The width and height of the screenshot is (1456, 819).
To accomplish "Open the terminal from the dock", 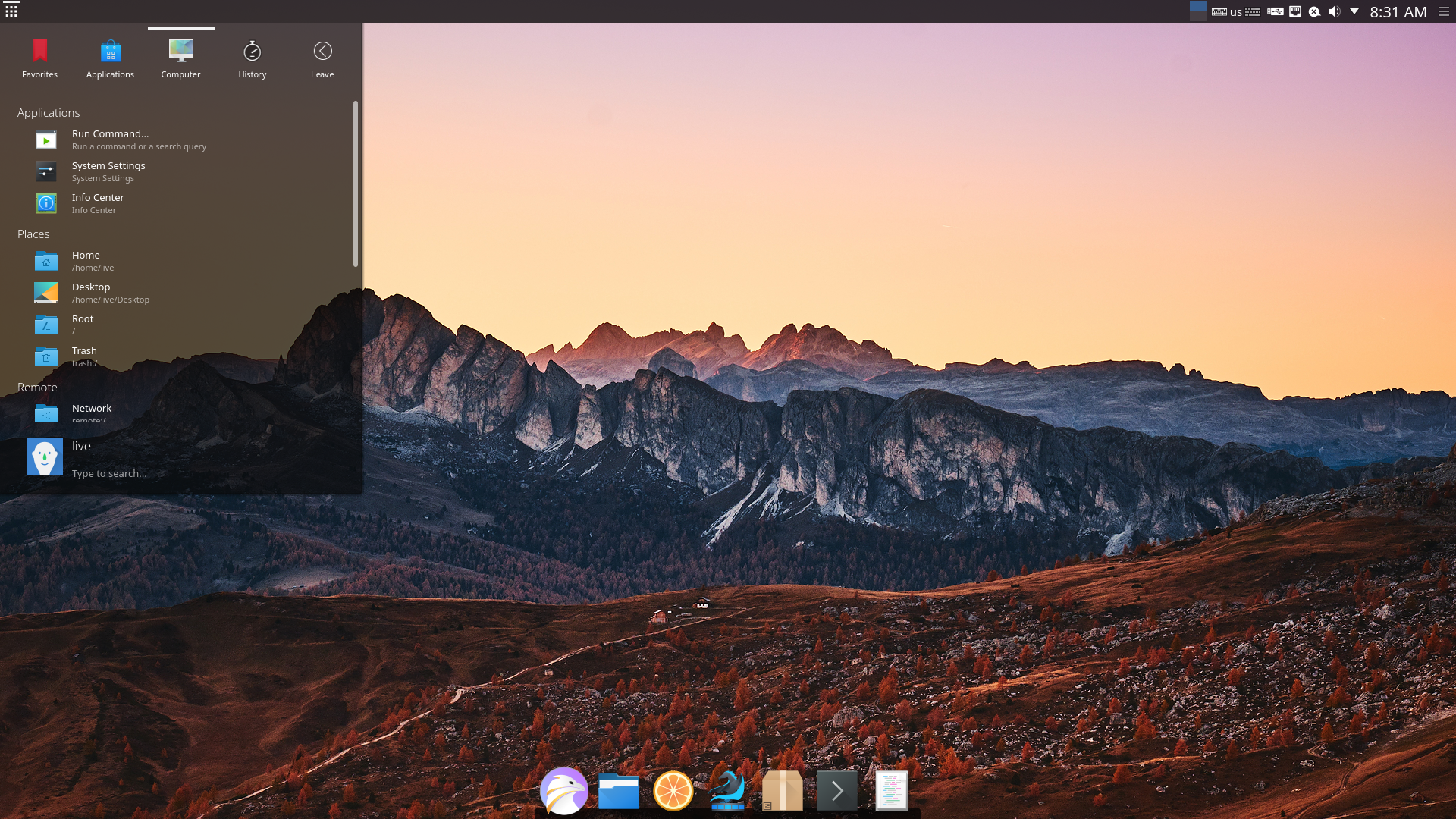I will 837,790.
